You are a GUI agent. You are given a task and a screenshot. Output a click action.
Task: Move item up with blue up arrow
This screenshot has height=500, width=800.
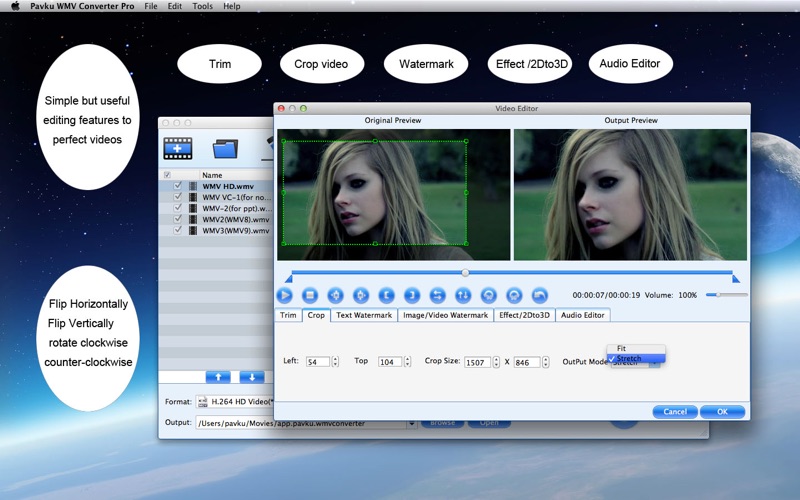click(x=218, y=377)
